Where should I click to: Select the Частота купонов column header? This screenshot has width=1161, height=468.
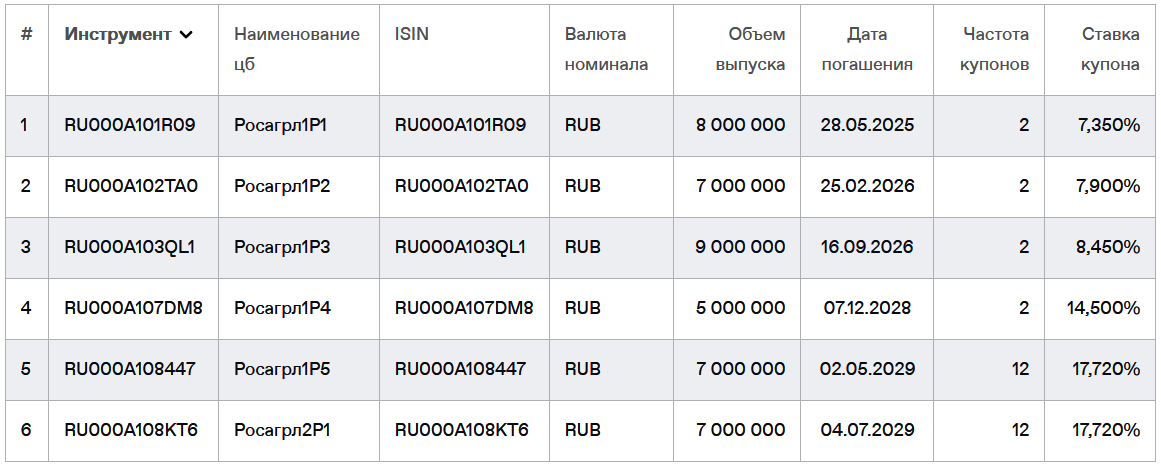[994, 50]
